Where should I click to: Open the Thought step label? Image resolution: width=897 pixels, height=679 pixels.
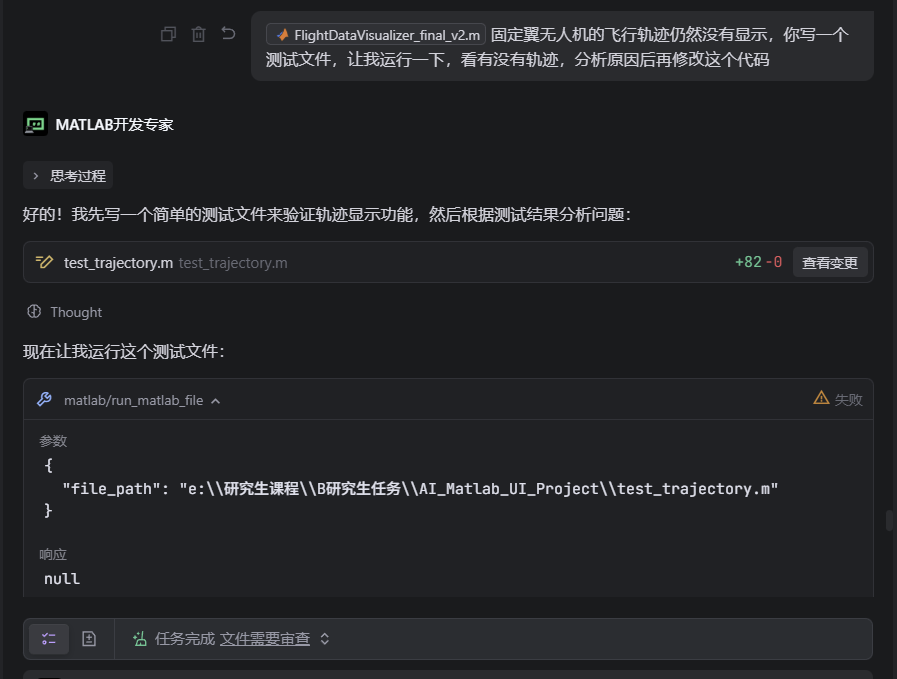[x=76, y=312]
